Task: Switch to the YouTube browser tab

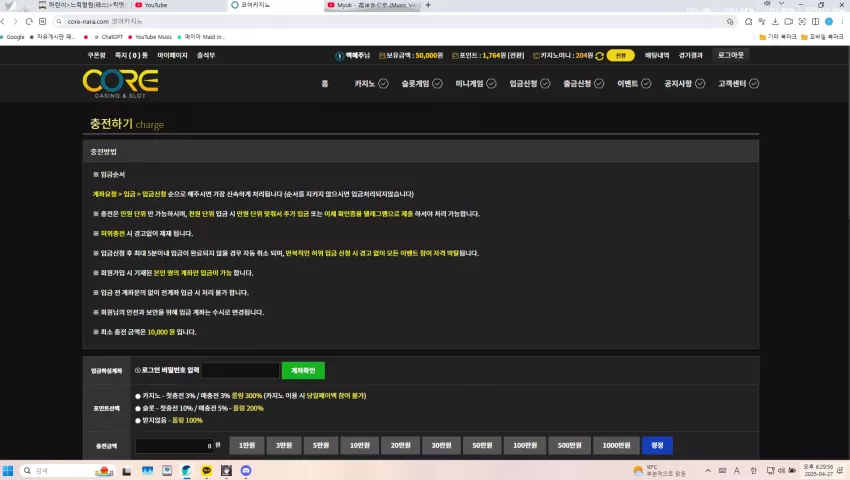Action: 179,5
